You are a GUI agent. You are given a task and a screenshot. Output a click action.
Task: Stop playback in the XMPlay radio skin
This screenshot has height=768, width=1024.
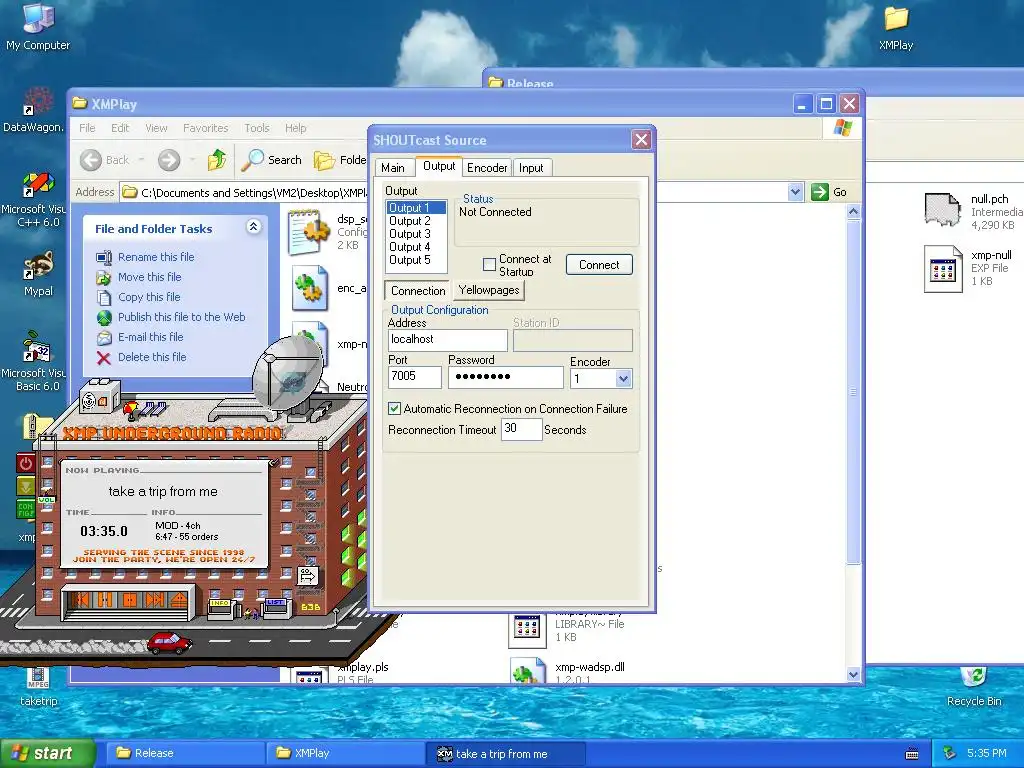(129, 600)
